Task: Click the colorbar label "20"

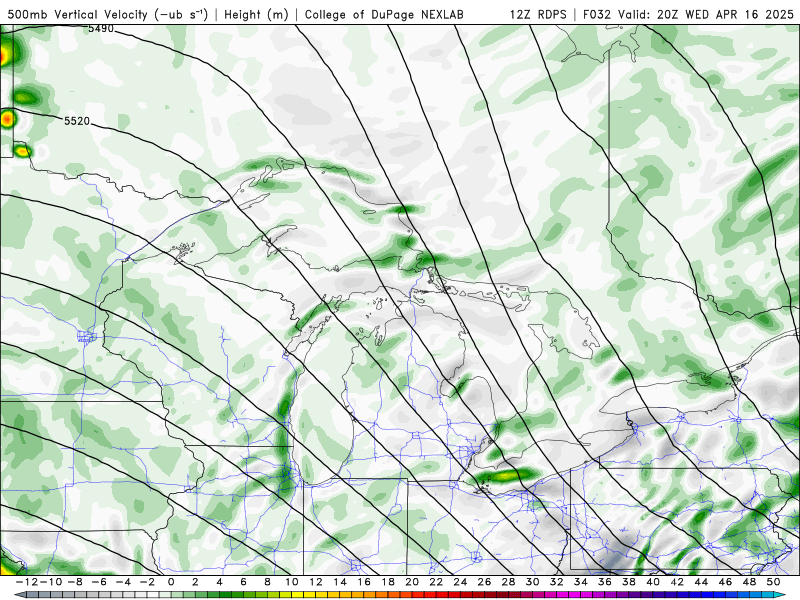Action: click(x=412, y=582)
